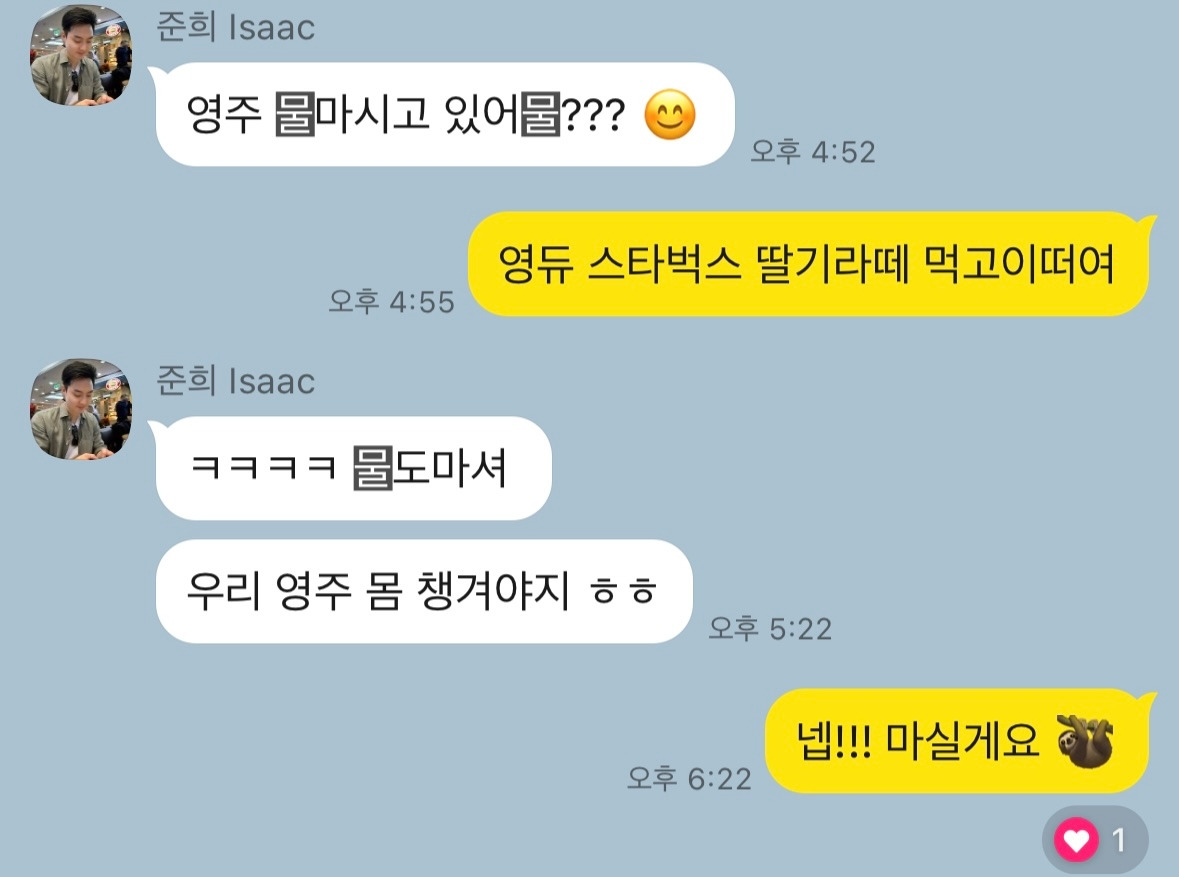Tap the smiling face emoji
Image resolution: width=1179 pixels, height=877 pixels.
[670, 114]
